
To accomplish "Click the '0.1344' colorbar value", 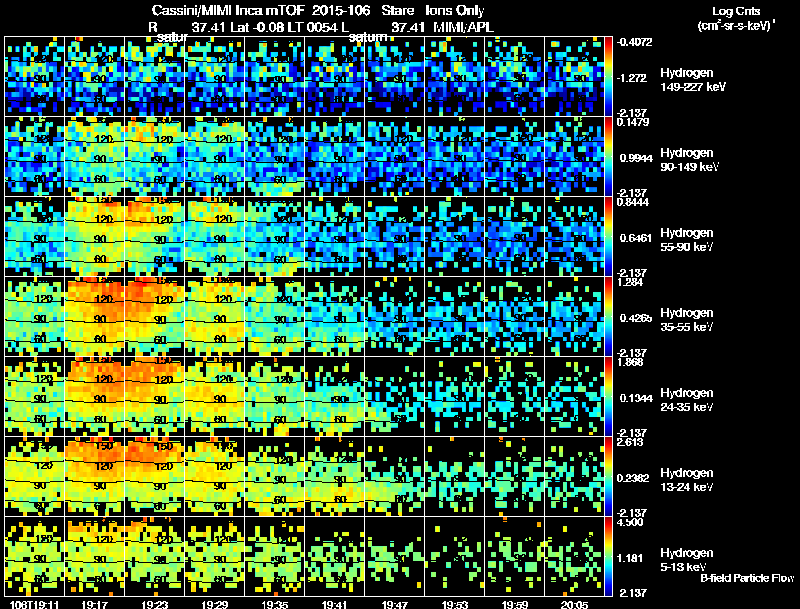I will [636, 398].
